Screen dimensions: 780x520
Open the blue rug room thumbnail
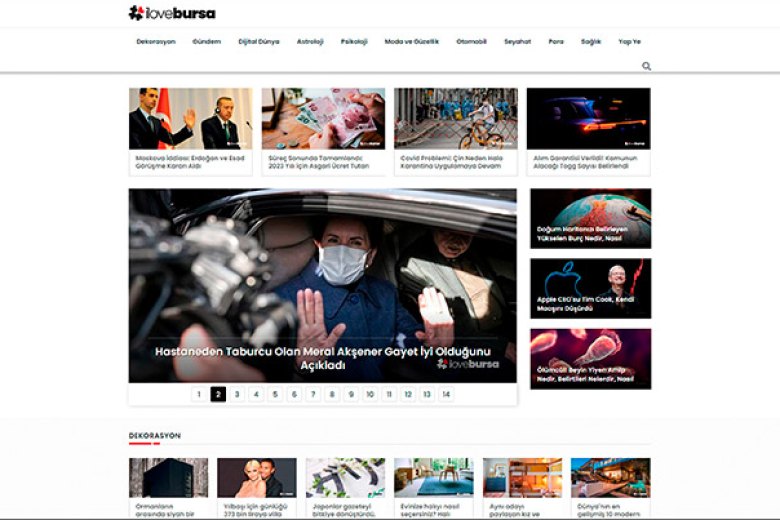434,478
